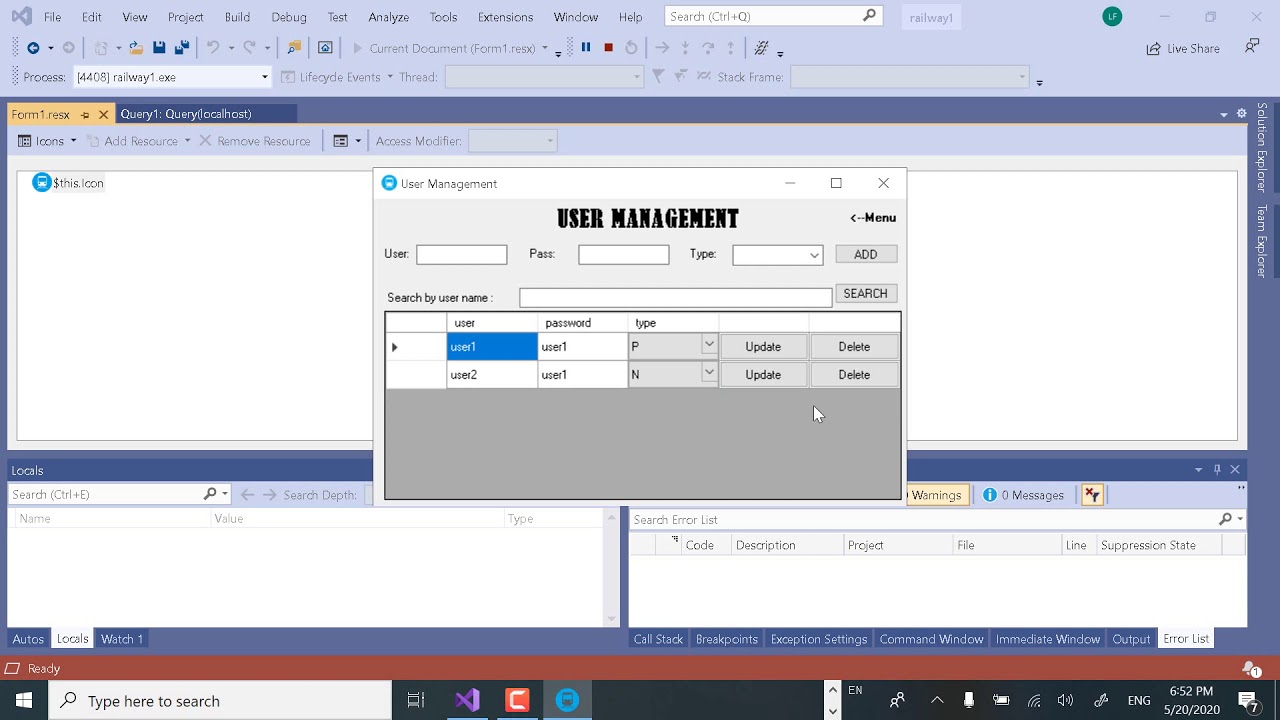The height and width of the screenshot is (720, 1280).
Task: Click the Find in Files icon
Action: (294, 48)
